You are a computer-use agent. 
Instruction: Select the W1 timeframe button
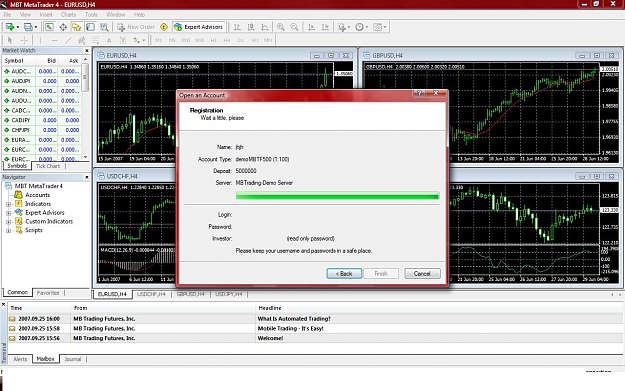click(x=254, y=40)
